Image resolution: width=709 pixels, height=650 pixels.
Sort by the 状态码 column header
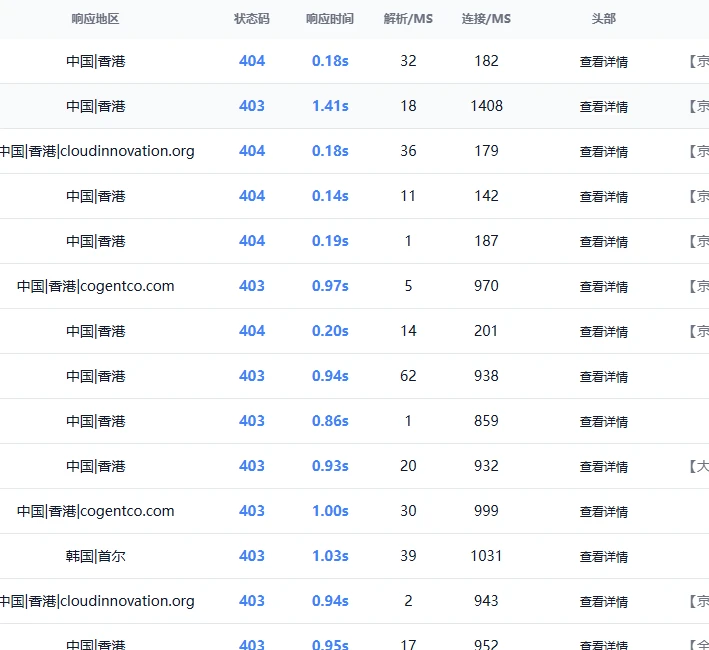tap(252, 19)
